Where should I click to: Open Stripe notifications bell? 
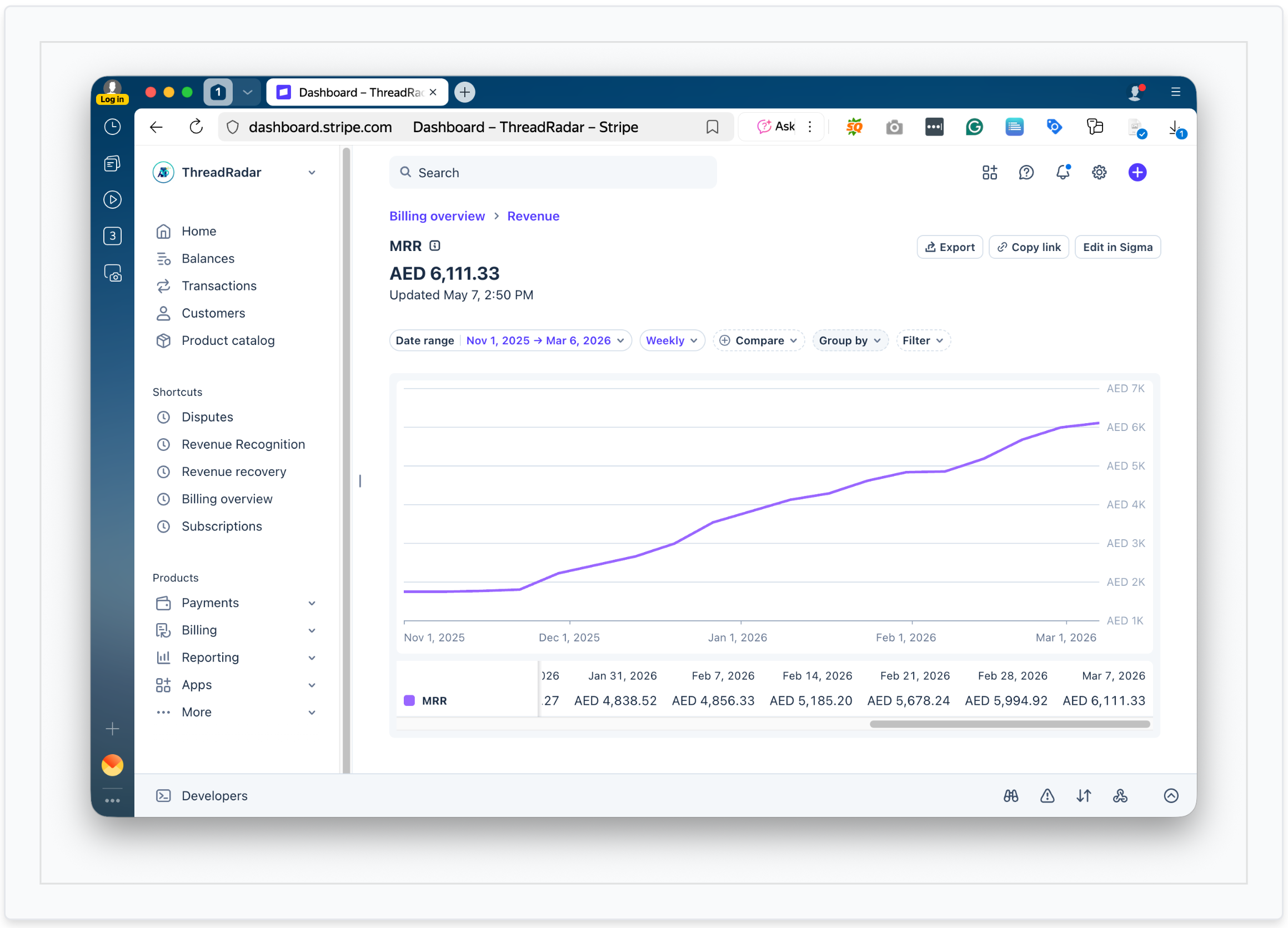pos(1063,172)
